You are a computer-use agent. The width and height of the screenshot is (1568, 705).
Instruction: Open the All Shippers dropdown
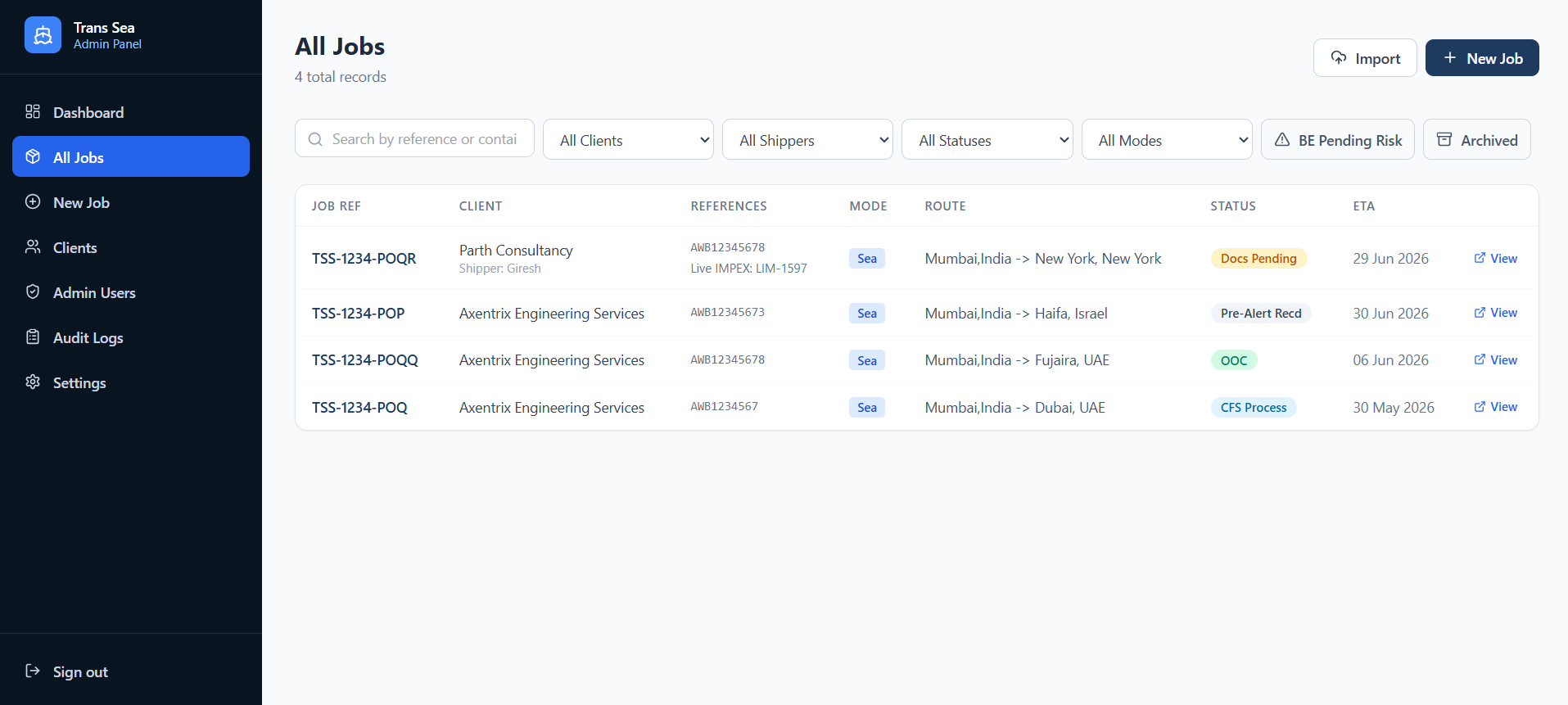click(807, 139)
